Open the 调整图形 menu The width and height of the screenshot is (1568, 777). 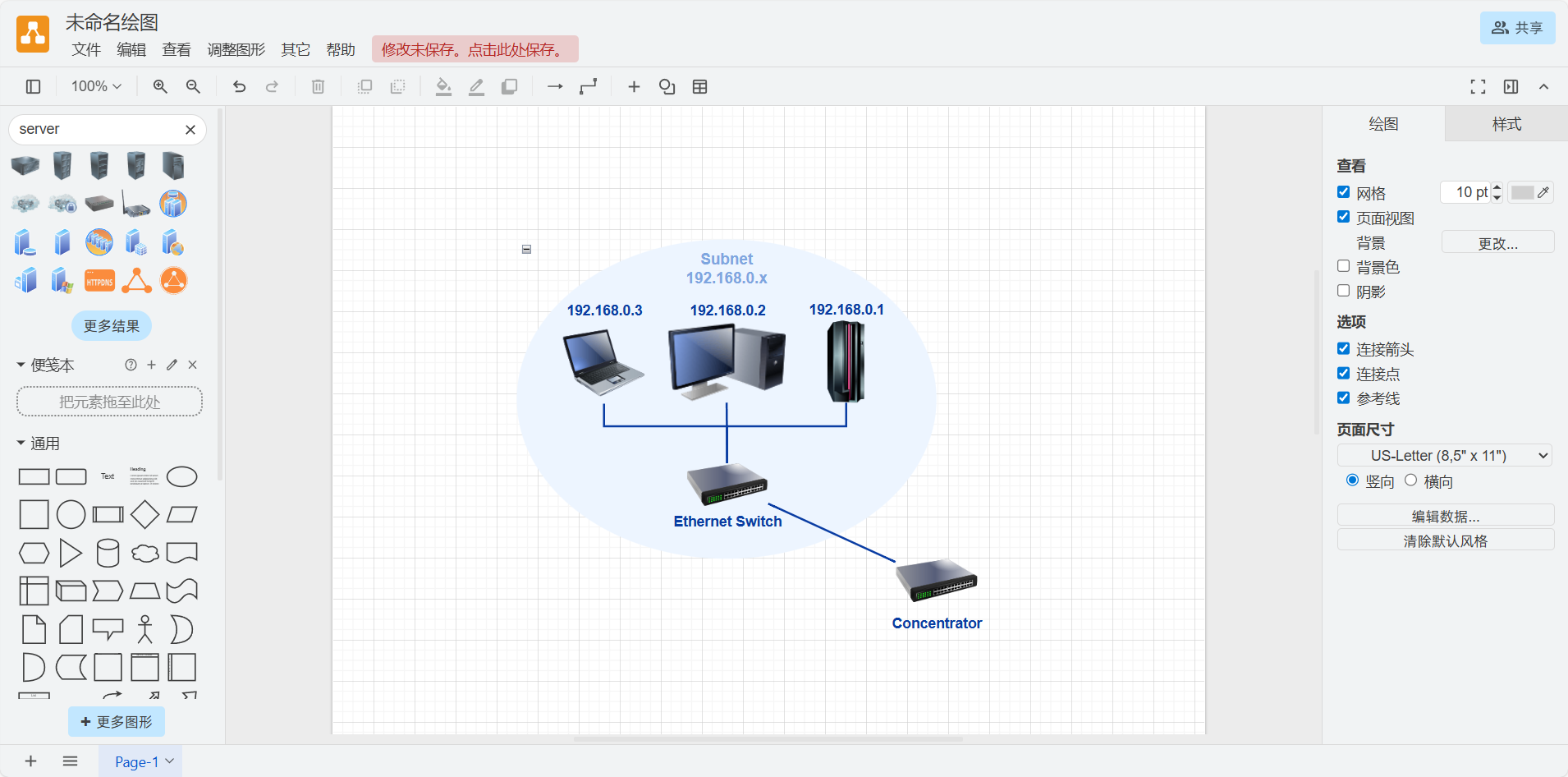[x=236, y=49]
